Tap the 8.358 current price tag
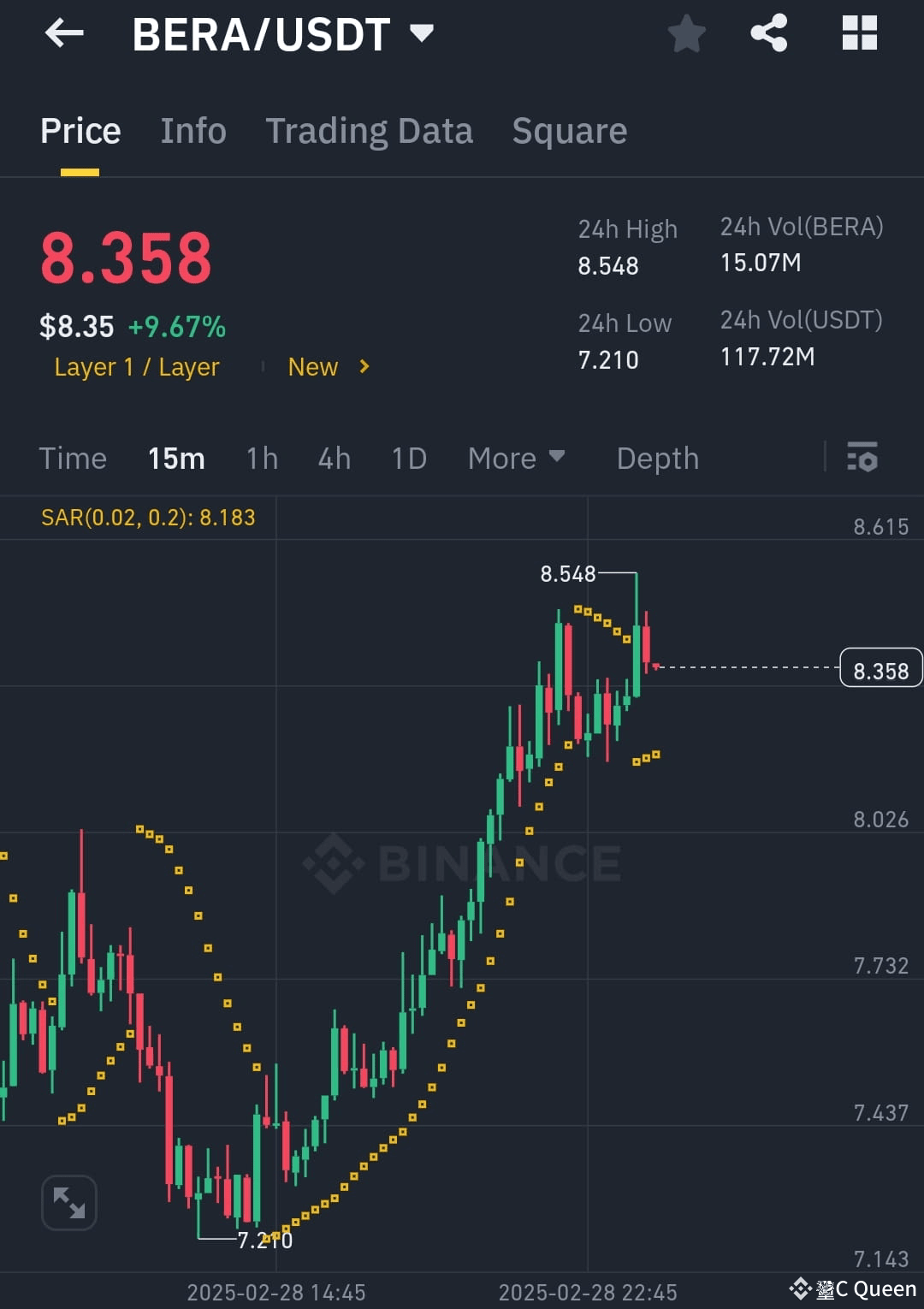This screenshot has width=924, height=1309. click(x=880, y=670)
